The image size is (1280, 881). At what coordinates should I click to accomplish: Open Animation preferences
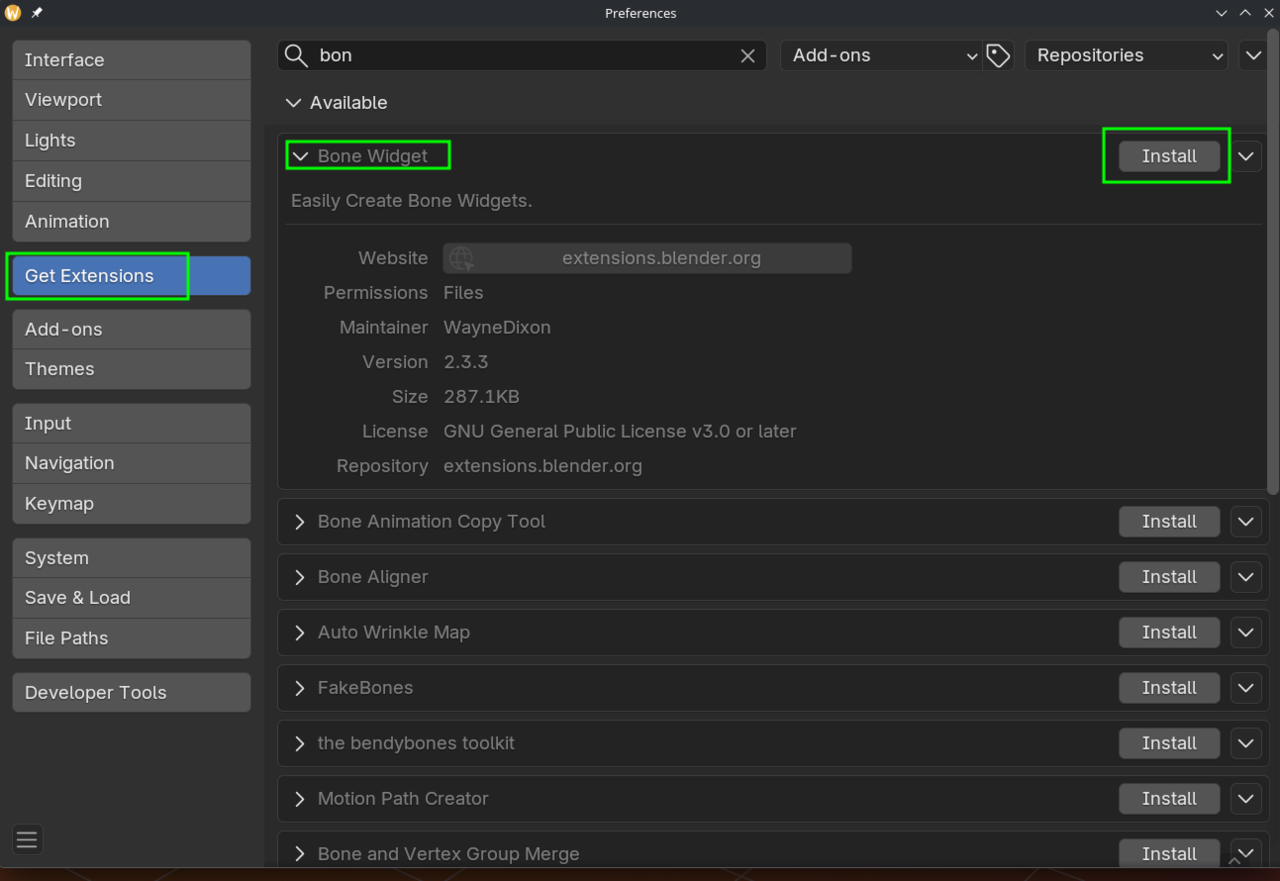(131, 222)
